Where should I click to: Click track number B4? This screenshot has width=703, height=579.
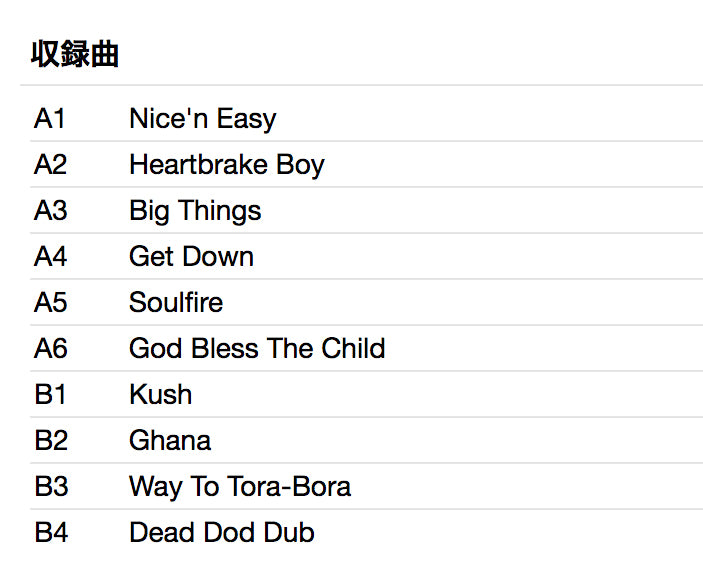(x=50, y=533)
